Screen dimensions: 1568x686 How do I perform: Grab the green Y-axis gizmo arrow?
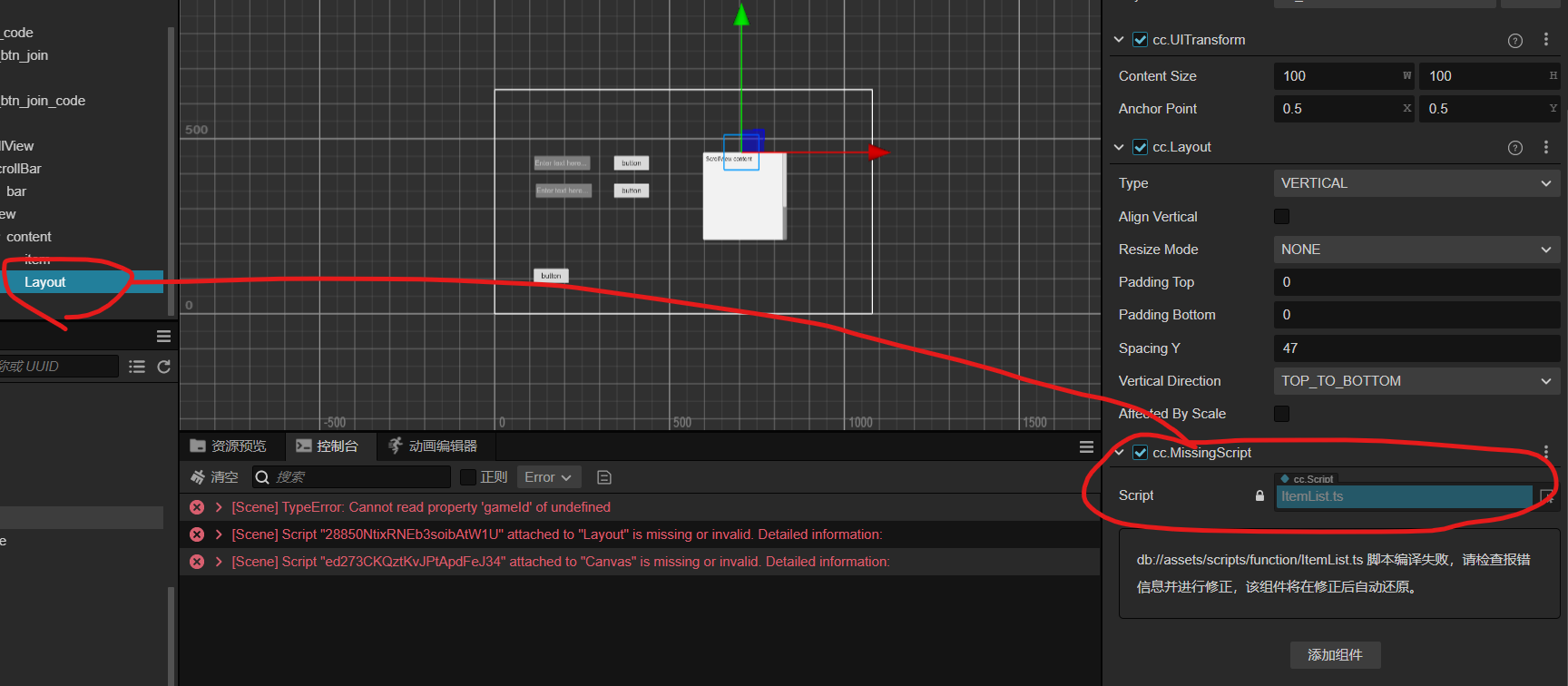741,14
